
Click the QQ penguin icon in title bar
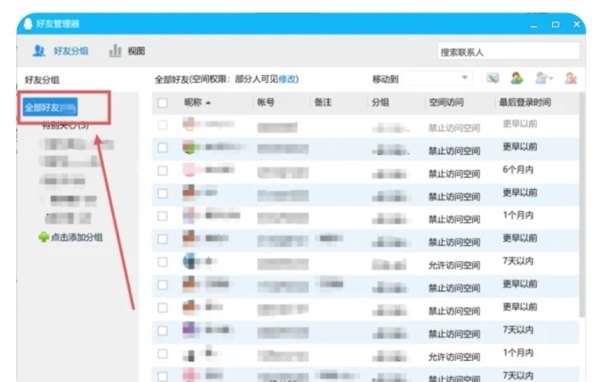(28, 24)
